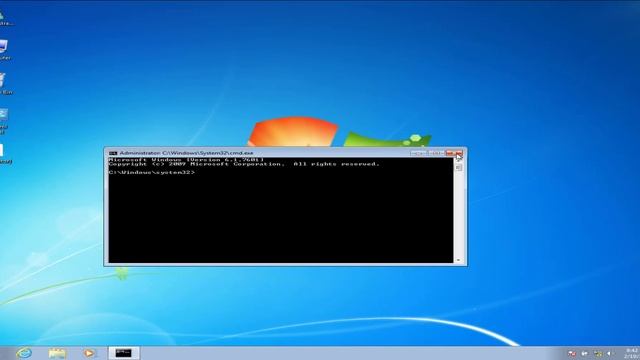Click the cmd scrollbar down arrow
This screenshot has width=640, height=360.
click(458, 260)
